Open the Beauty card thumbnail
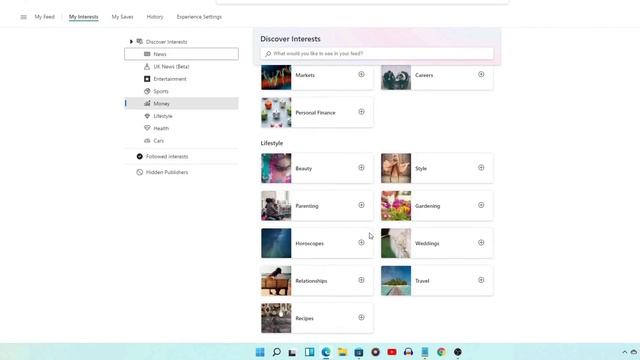Image resolution: width=640 pixels, height=360 pixels. [x=276, y=168]
